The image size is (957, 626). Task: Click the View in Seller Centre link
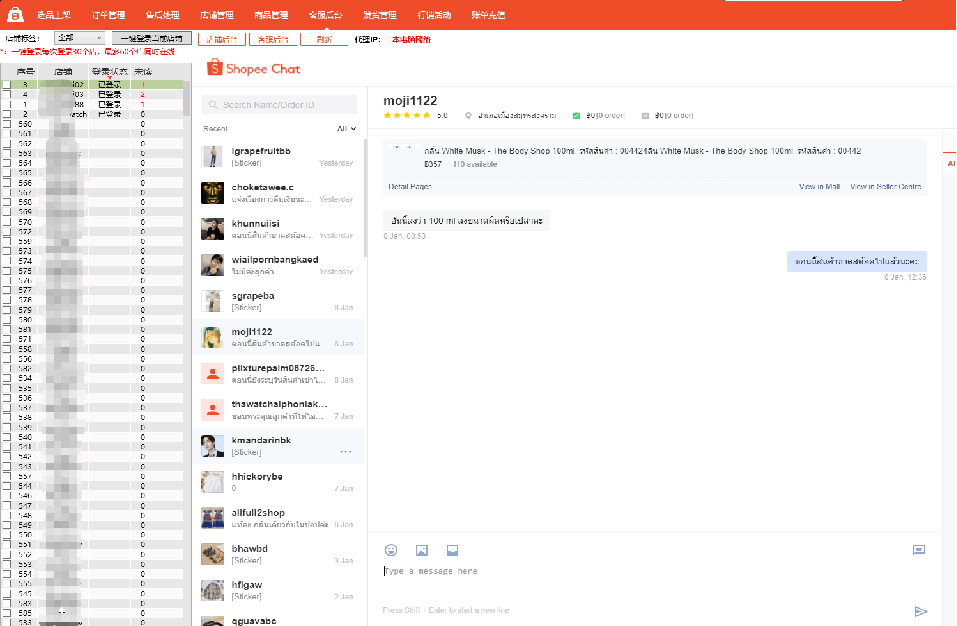pyautogui.click(x=885, y=187)
